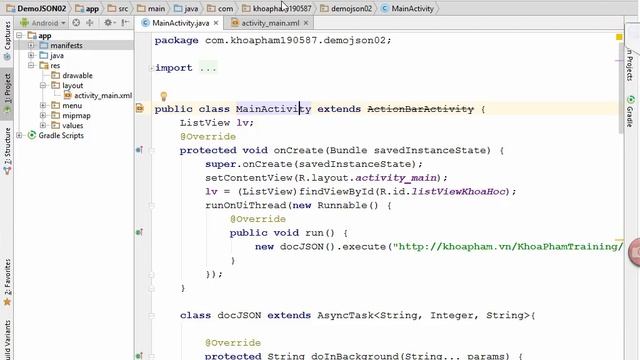Fold the runOnUiThread Runnable block
Viewport: 640px width, 360px height.
pyautogui.click(x=152, y=205)
